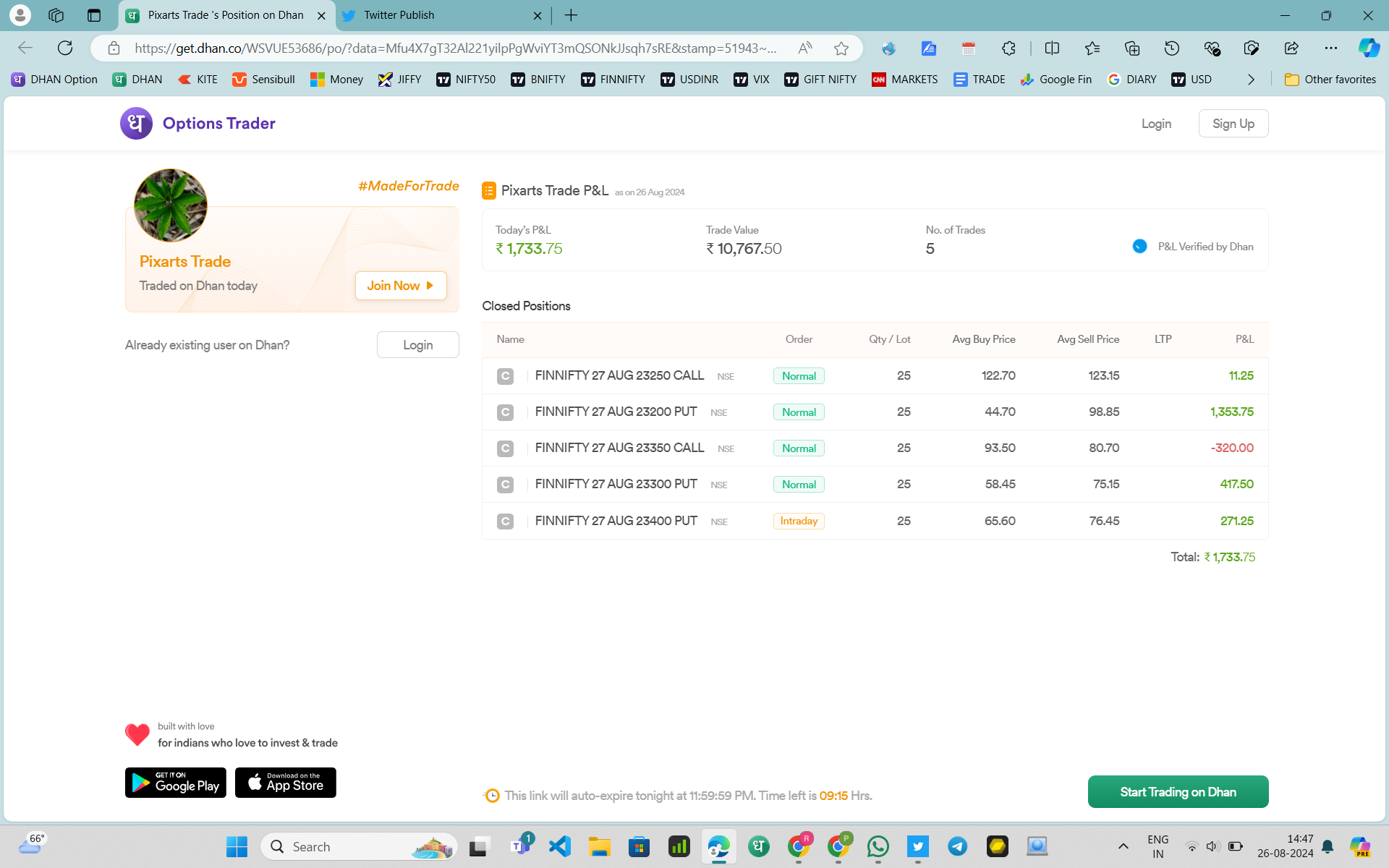Open browser History icon
This screenshot has width=1389, height=868.
click(1172, 48)
